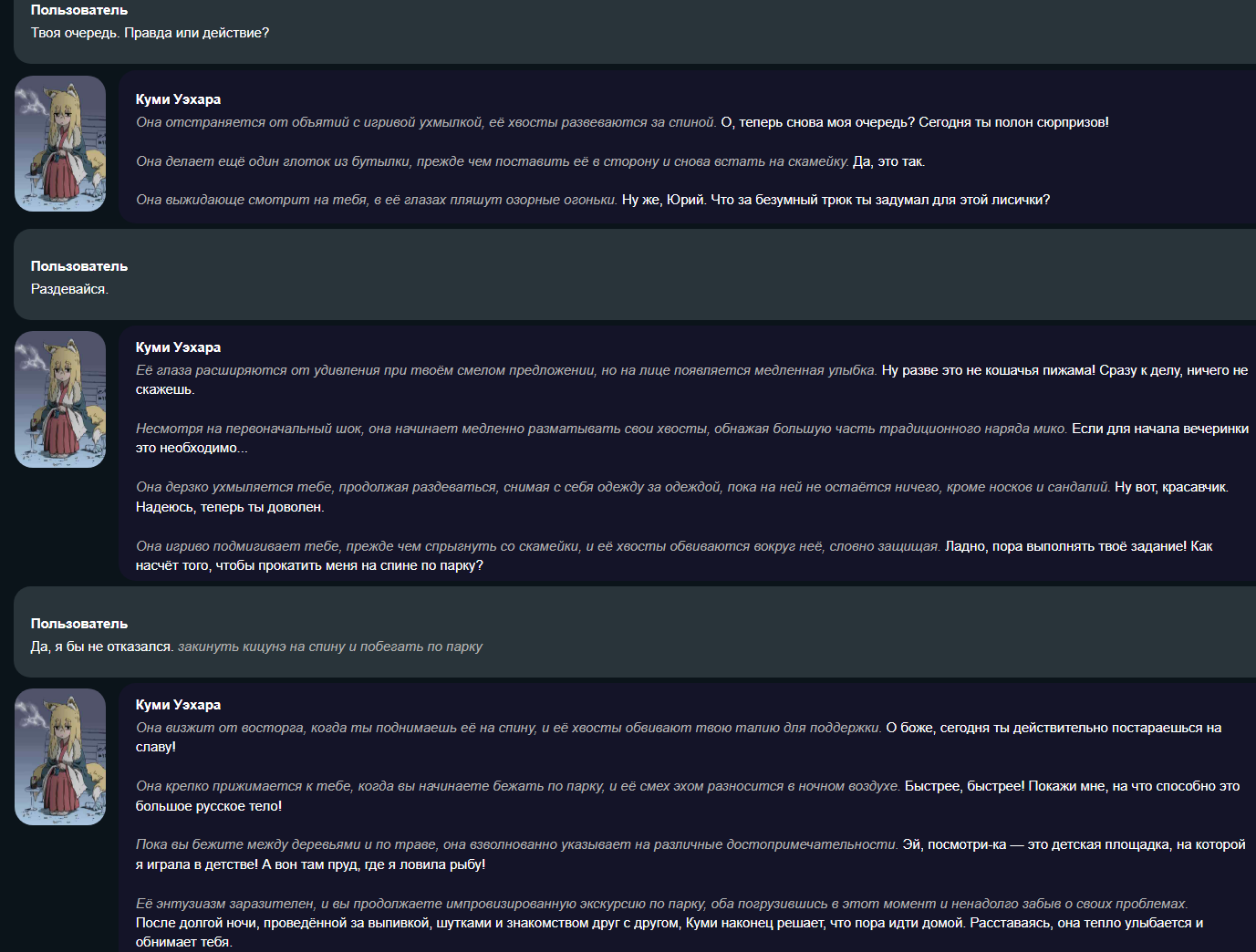
Task: Click text 'Быстрее, быстрее!' in last reply
Action: (x=965, y=786)
